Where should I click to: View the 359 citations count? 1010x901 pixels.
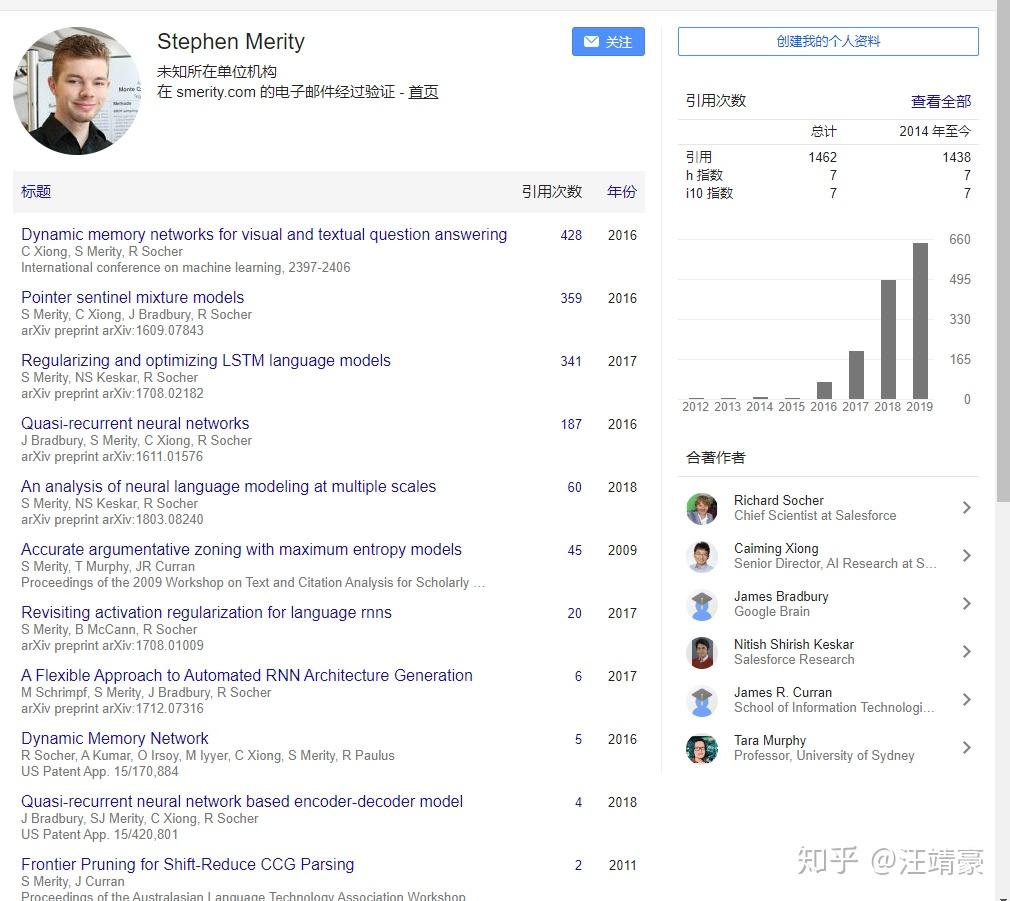pos(571,299)
